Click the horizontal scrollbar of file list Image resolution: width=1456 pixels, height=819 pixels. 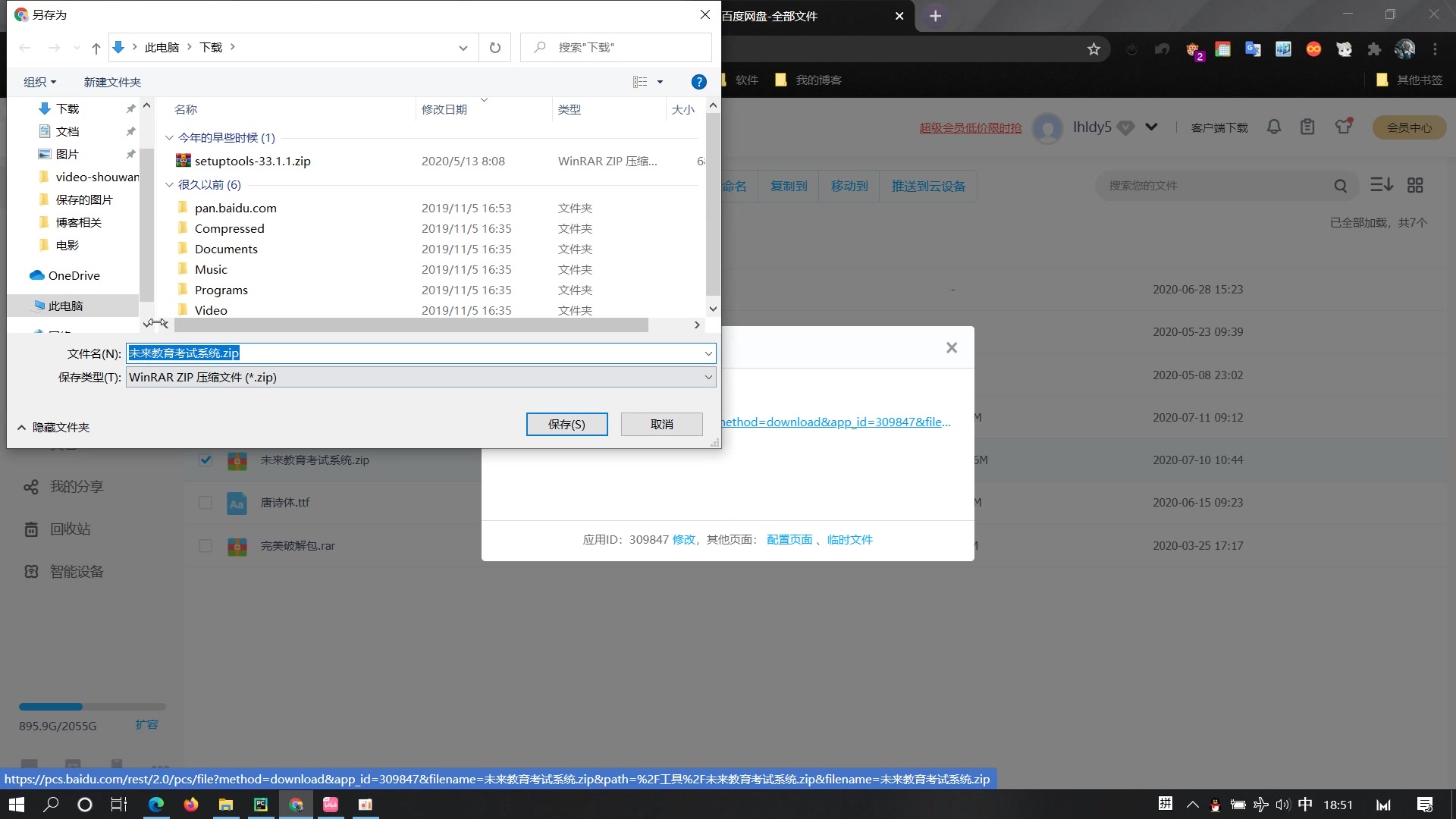point(411,325)
